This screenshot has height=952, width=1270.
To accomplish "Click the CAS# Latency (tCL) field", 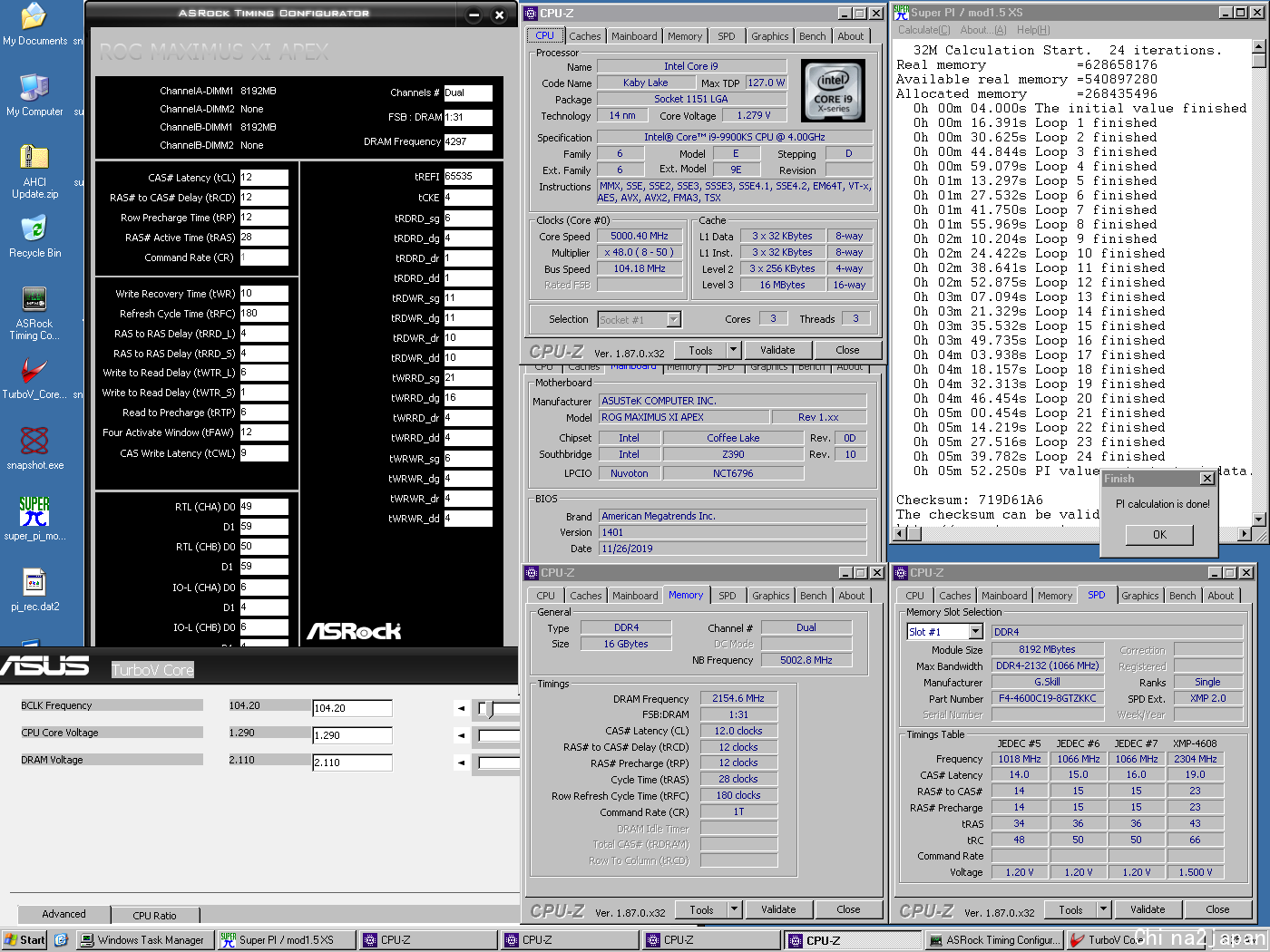I will tap(264, 178).
